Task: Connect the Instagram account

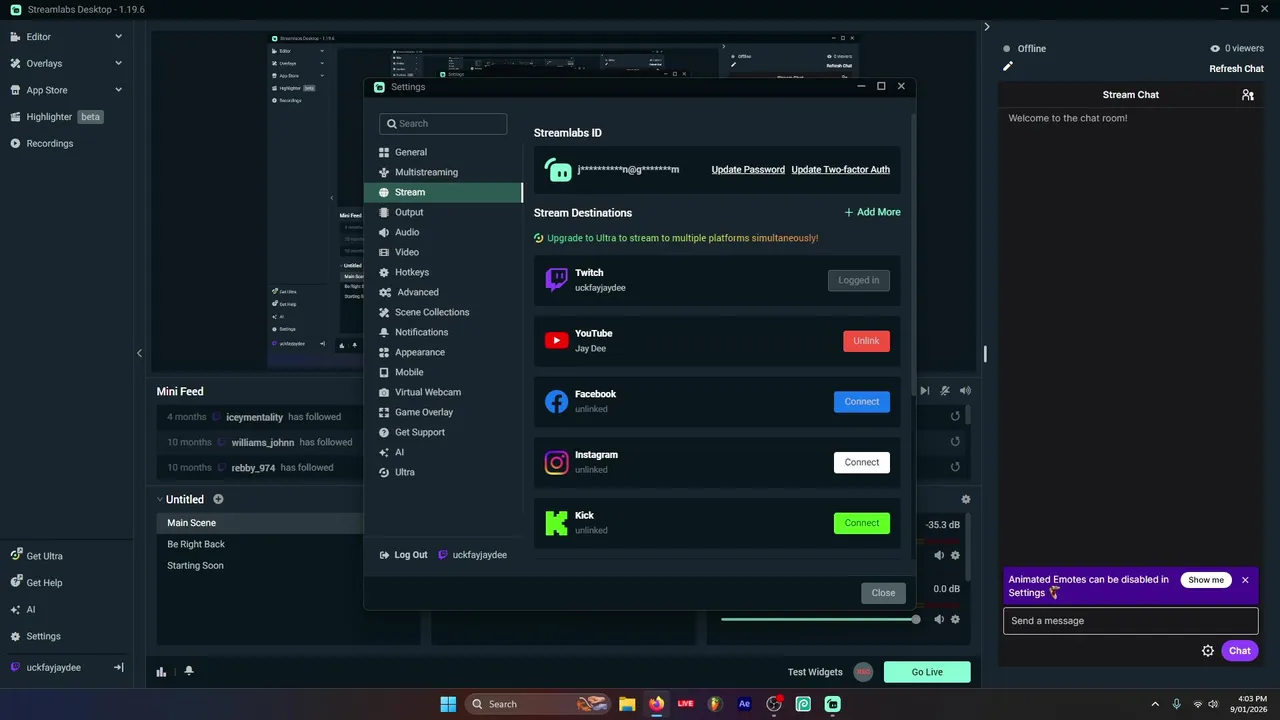Action: click(862, 462)
